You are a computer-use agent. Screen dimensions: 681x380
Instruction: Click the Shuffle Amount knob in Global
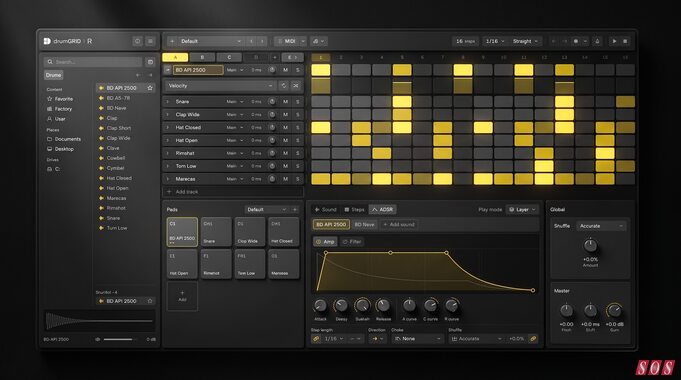pyautogui.click(x=590, y=246)
